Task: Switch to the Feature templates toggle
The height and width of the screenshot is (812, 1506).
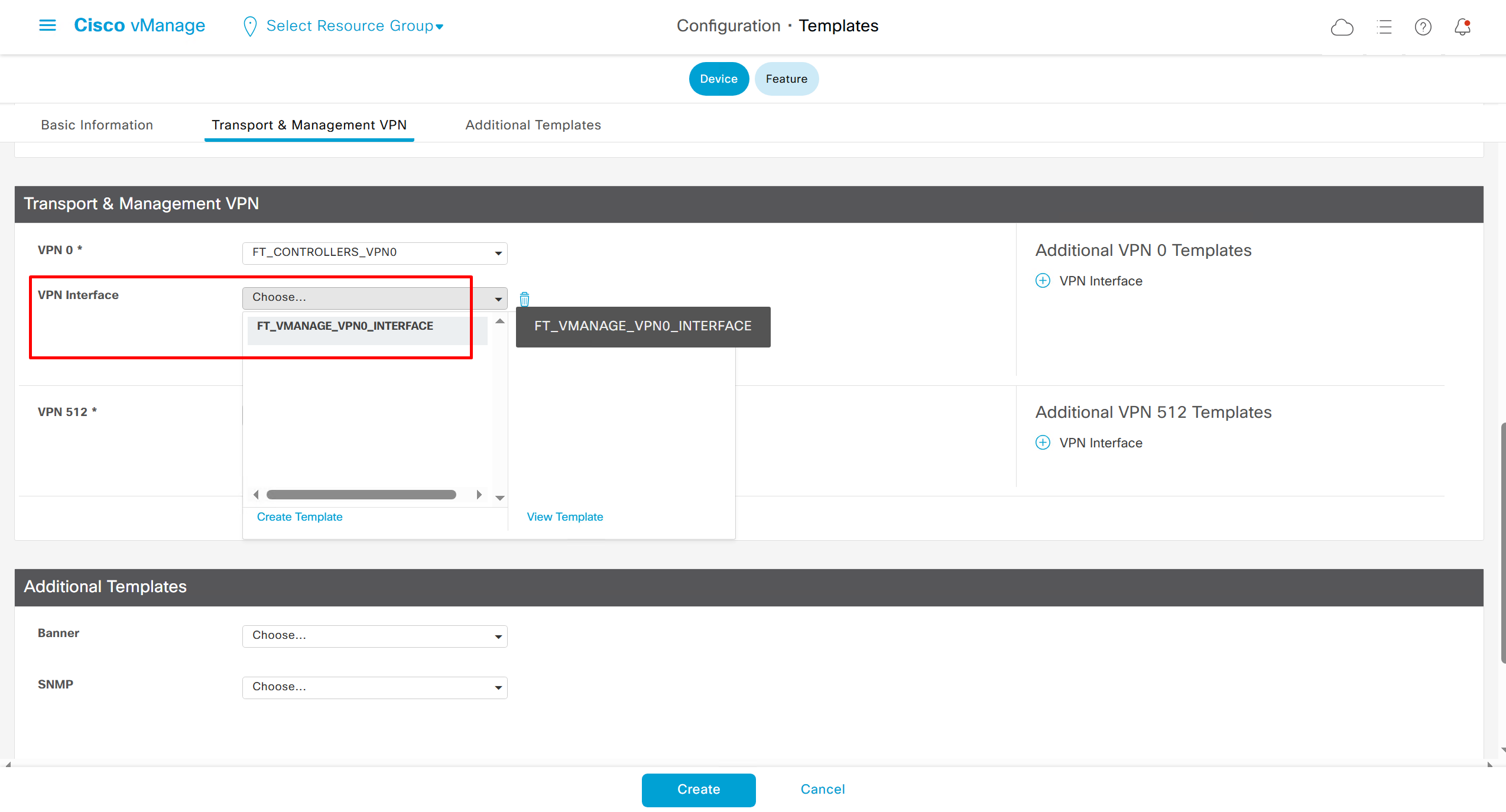Action: point(786,79)
